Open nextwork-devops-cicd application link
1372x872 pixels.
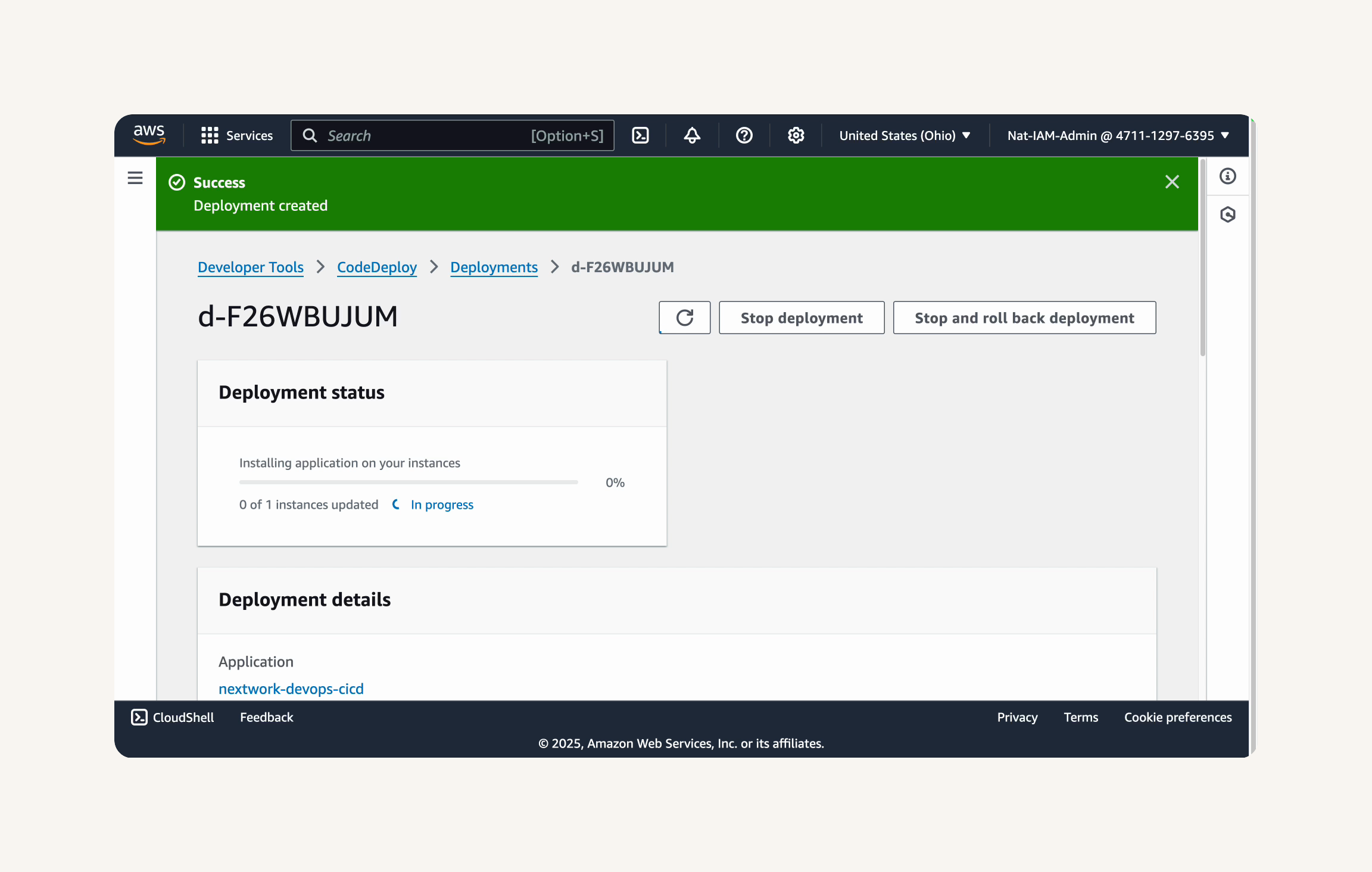[x=291, y=689]
